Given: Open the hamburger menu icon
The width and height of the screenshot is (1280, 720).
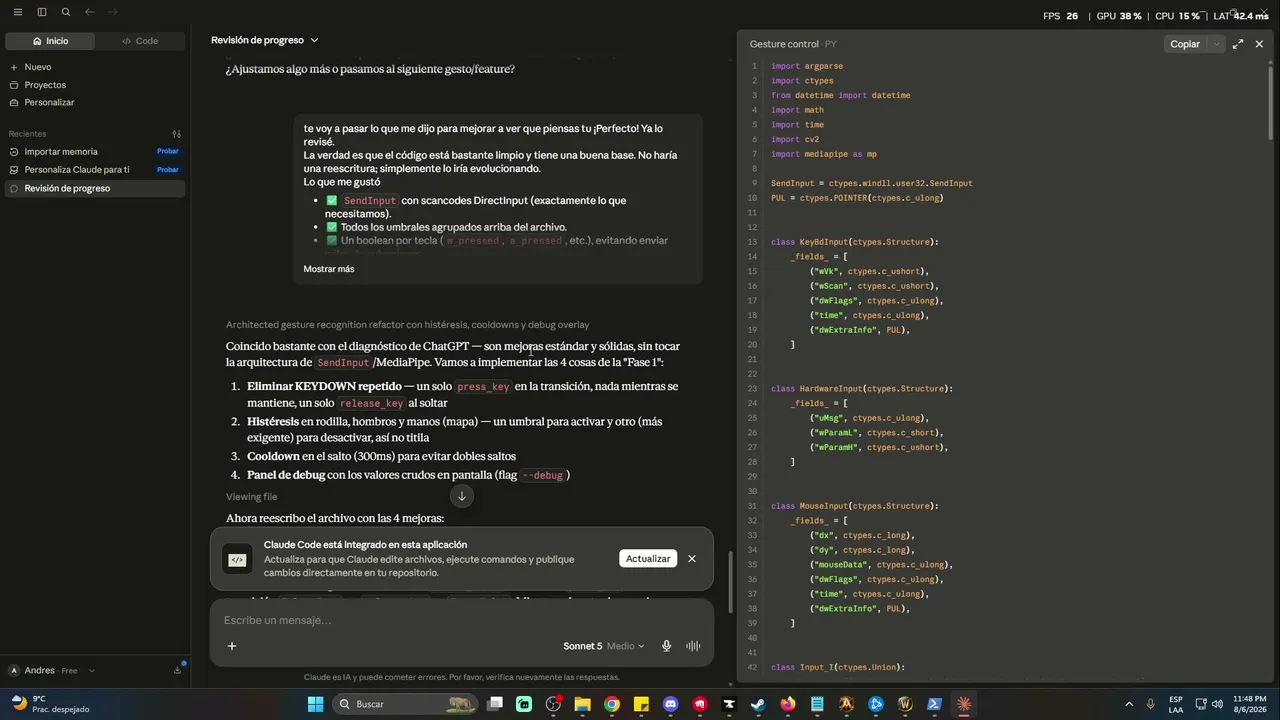Looking at the screenshot, I should click(18, 12).
